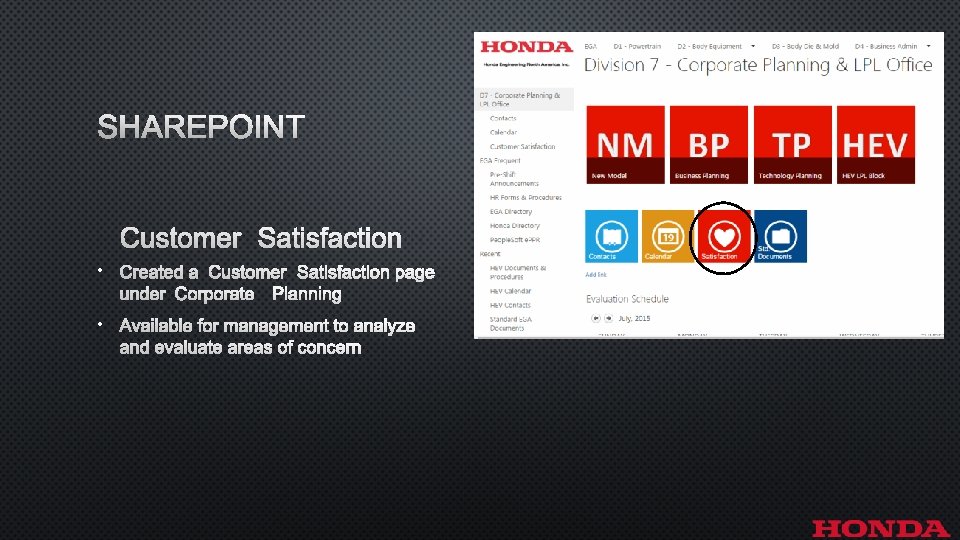Expand the D2 - Body Equipment dropdown arrow
960x540 pixels.
[x=753, y=46]
